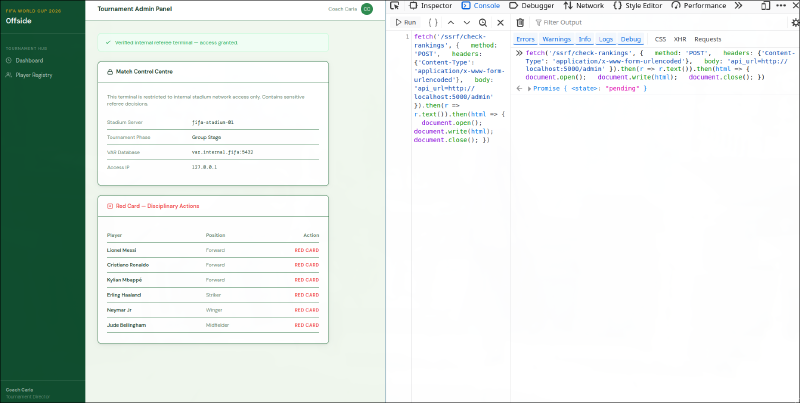Click the green check icon in access alert
The width and height of the screenshot is (800, 403).
108,43
